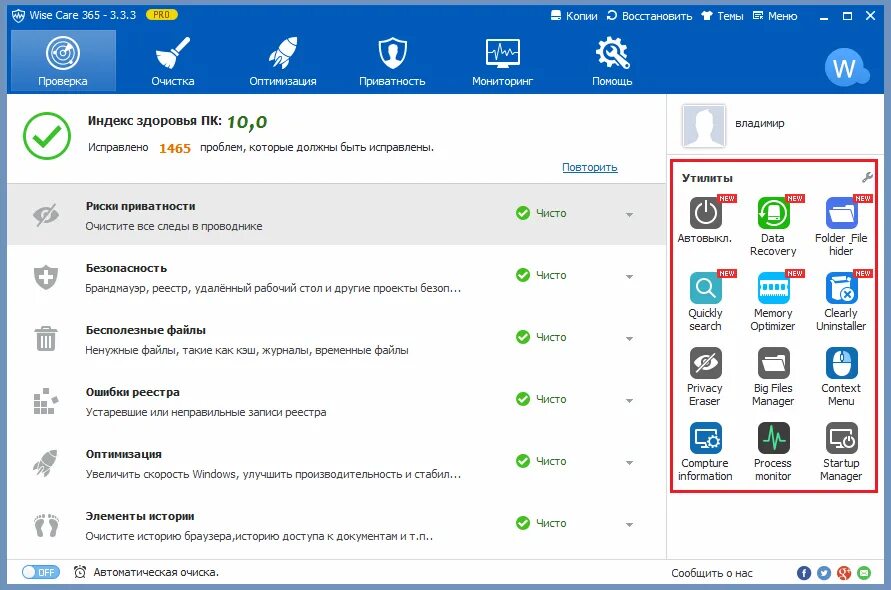Image resolution: width=891 pixels, height=590 pixels.
Task: Expand the Риски приватности row arrow
Action: click(630, 215)
